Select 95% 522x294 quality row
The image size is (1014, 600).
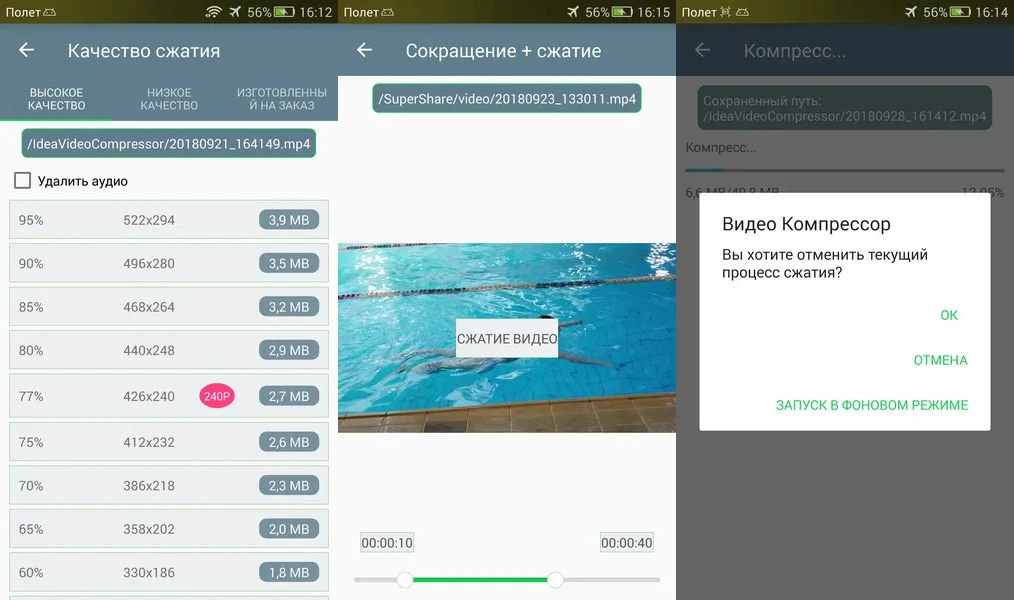169,220
